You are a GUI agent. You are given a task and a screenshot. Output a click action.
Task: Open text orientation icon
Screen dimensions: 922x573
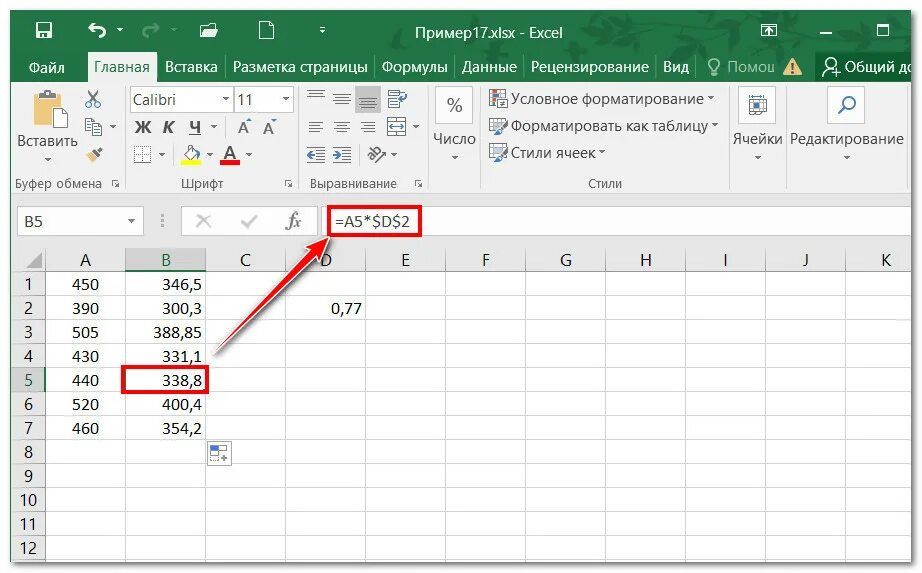coord(376,154)
